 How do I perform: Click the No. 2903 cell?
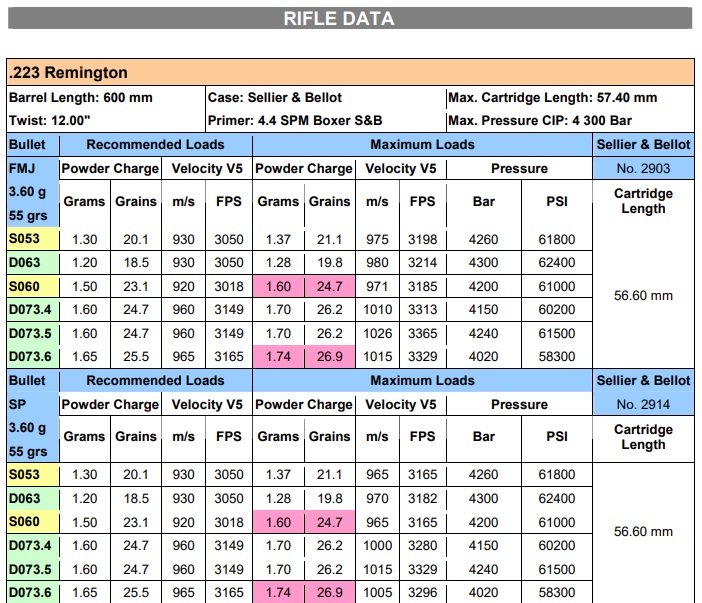(643, 168)
